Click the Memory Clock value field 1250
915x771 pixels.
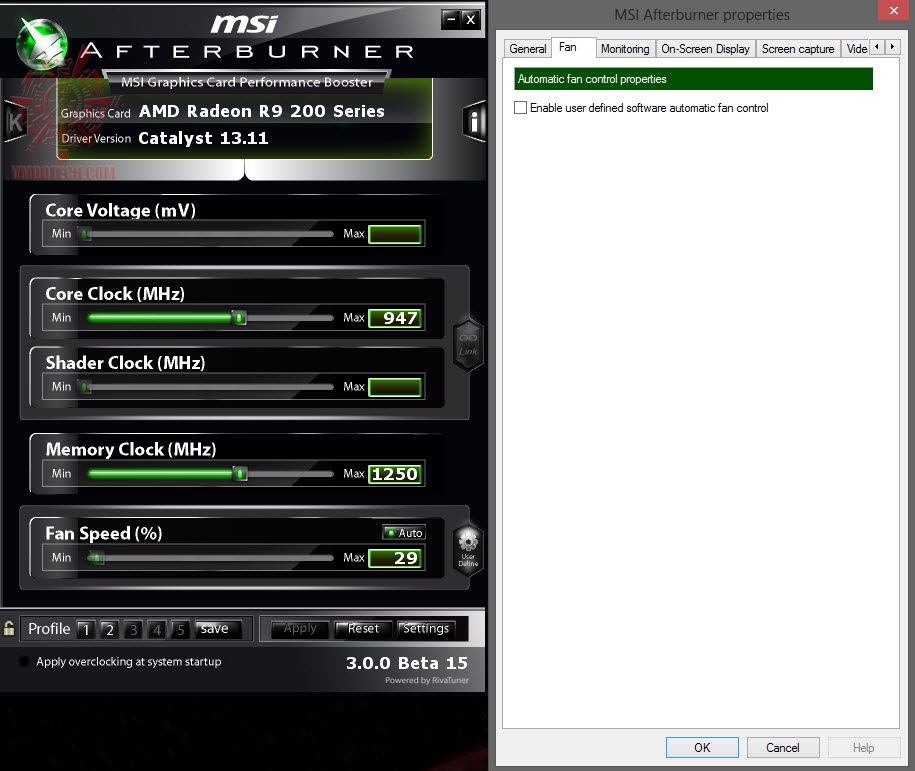coord(395,474)
